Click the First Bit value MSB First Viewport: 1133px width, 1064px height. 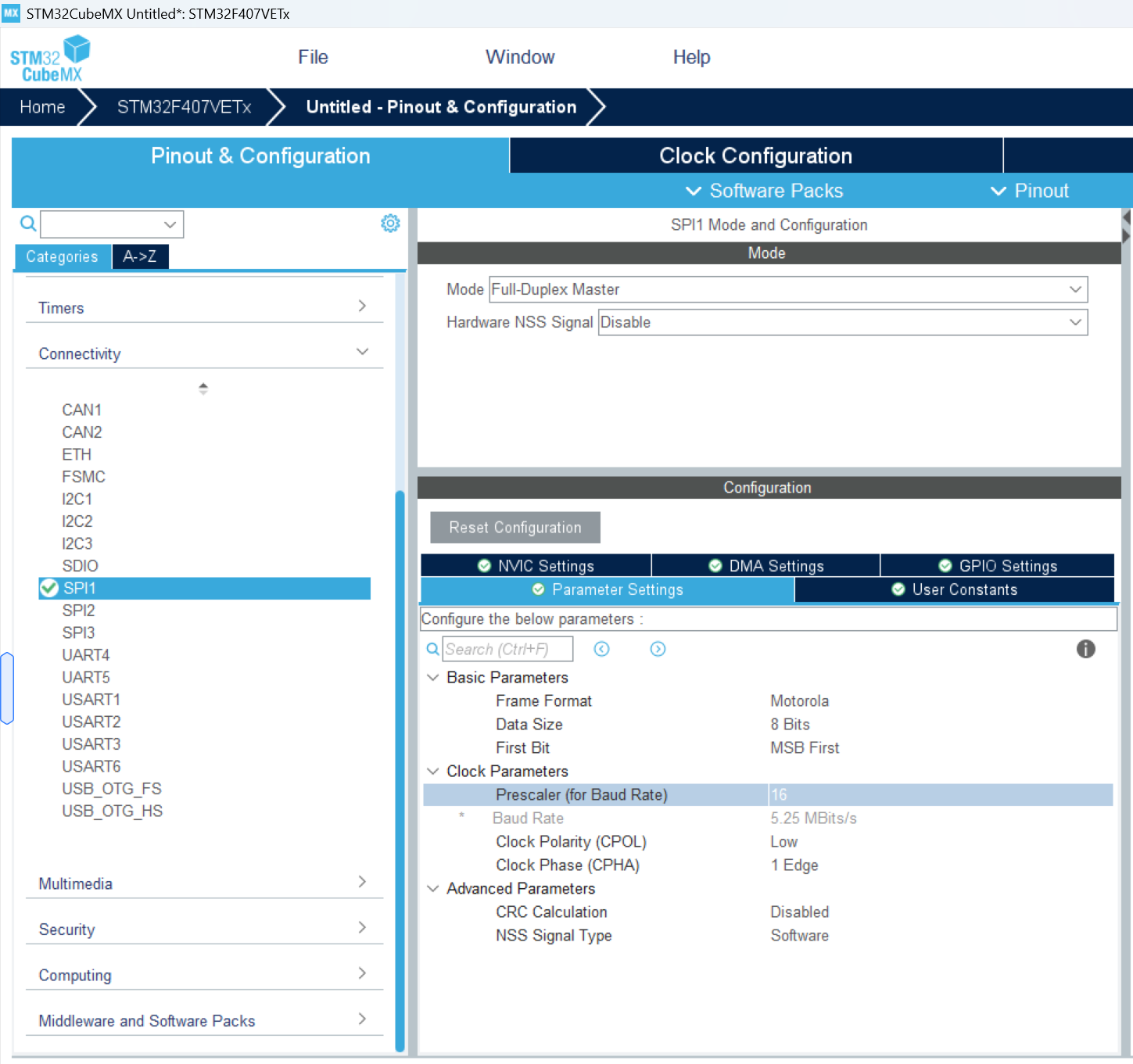tap(805, 747)
